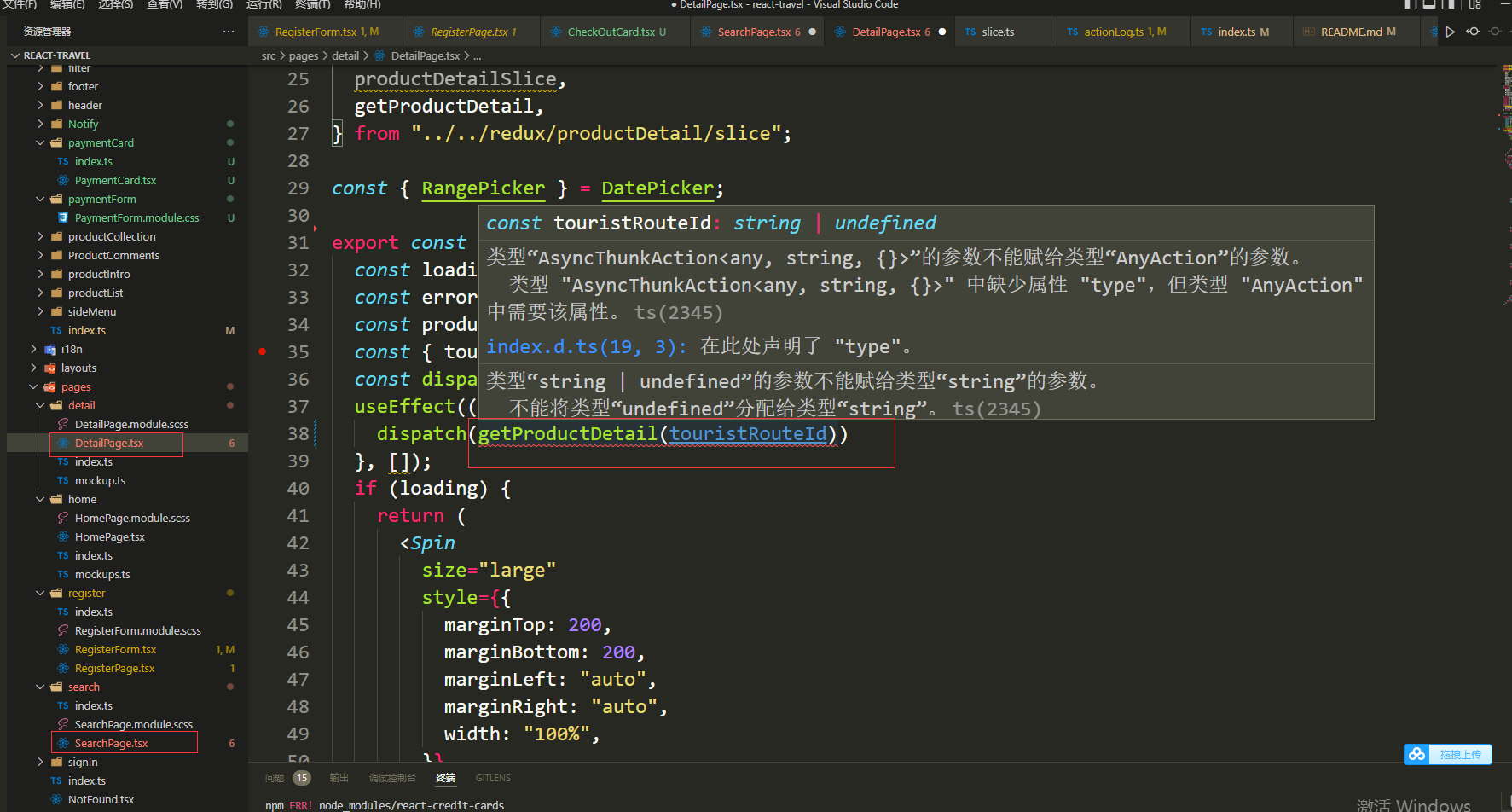Viewport: 1512px width, 812px height.
Task: Click sass icon of SearchPage.module.scss
Action: (x=63, y=724)
